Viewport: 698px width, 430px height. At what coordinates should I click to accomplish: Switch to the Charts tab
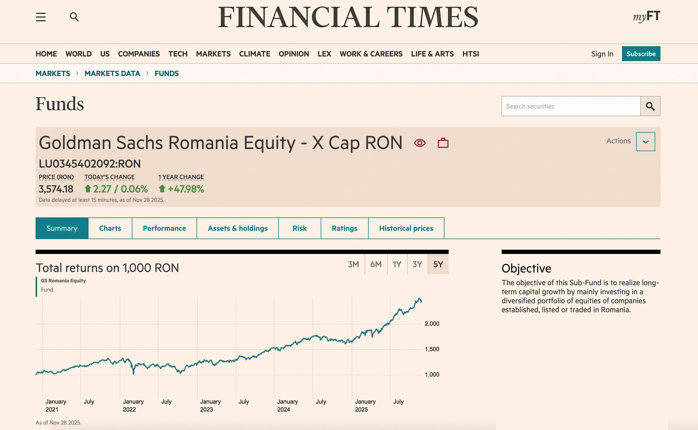coord(110,228)
